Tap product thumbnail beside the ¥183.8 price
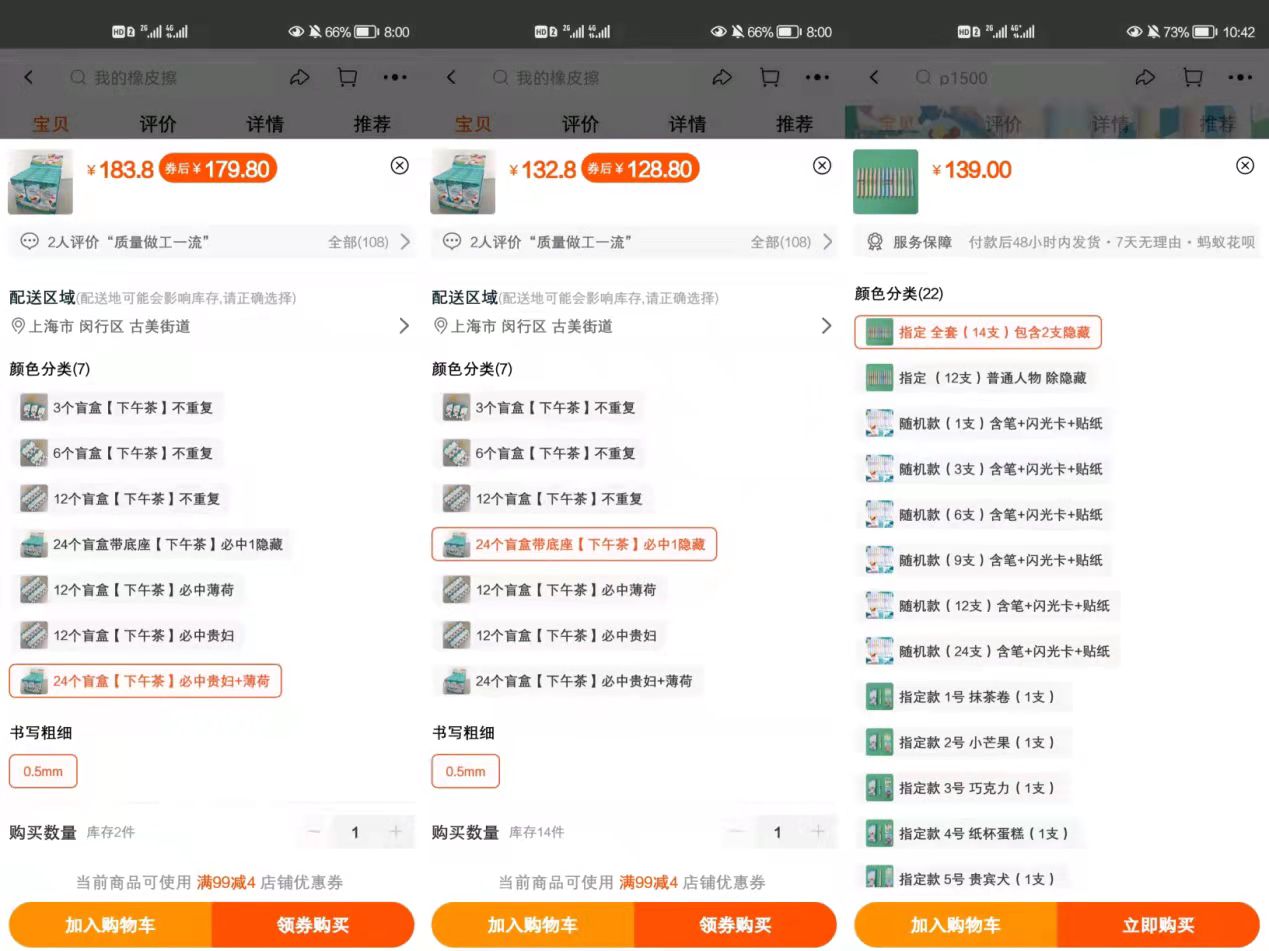1269x951 pixels. pyautogui.click(x=40, y=182)
